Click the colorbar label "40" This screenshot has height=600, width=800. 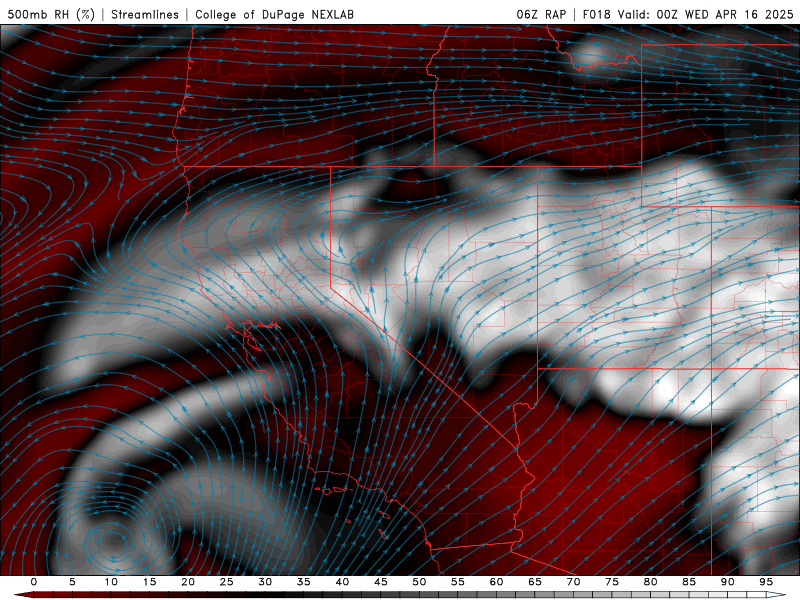342,582
